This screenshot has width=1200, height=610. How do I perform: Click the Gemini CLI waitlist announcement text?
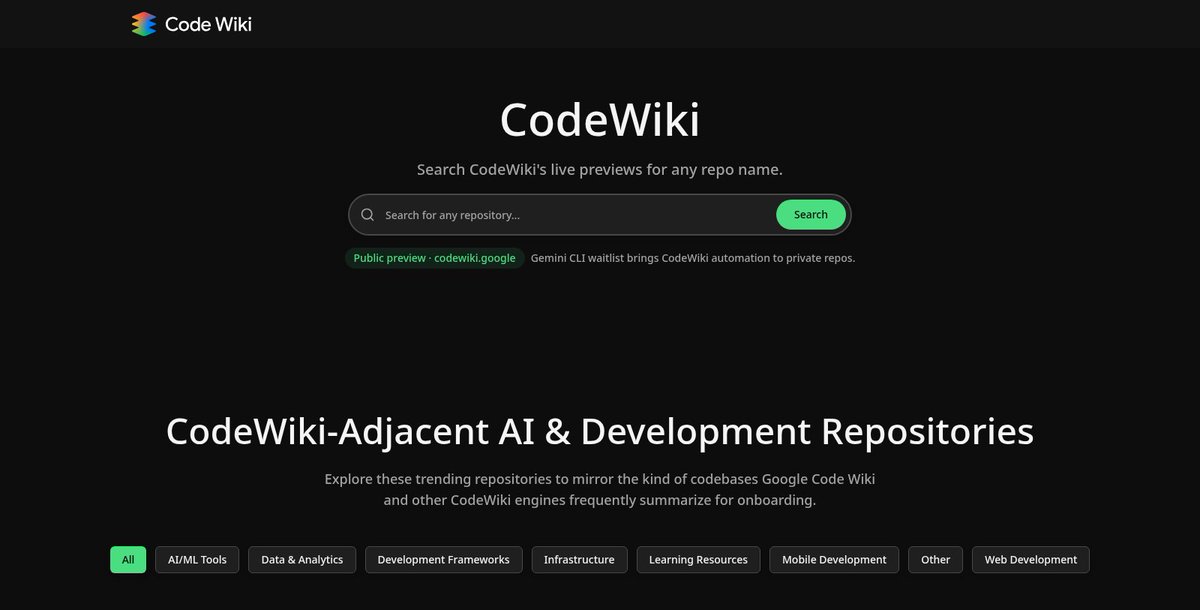691,258
